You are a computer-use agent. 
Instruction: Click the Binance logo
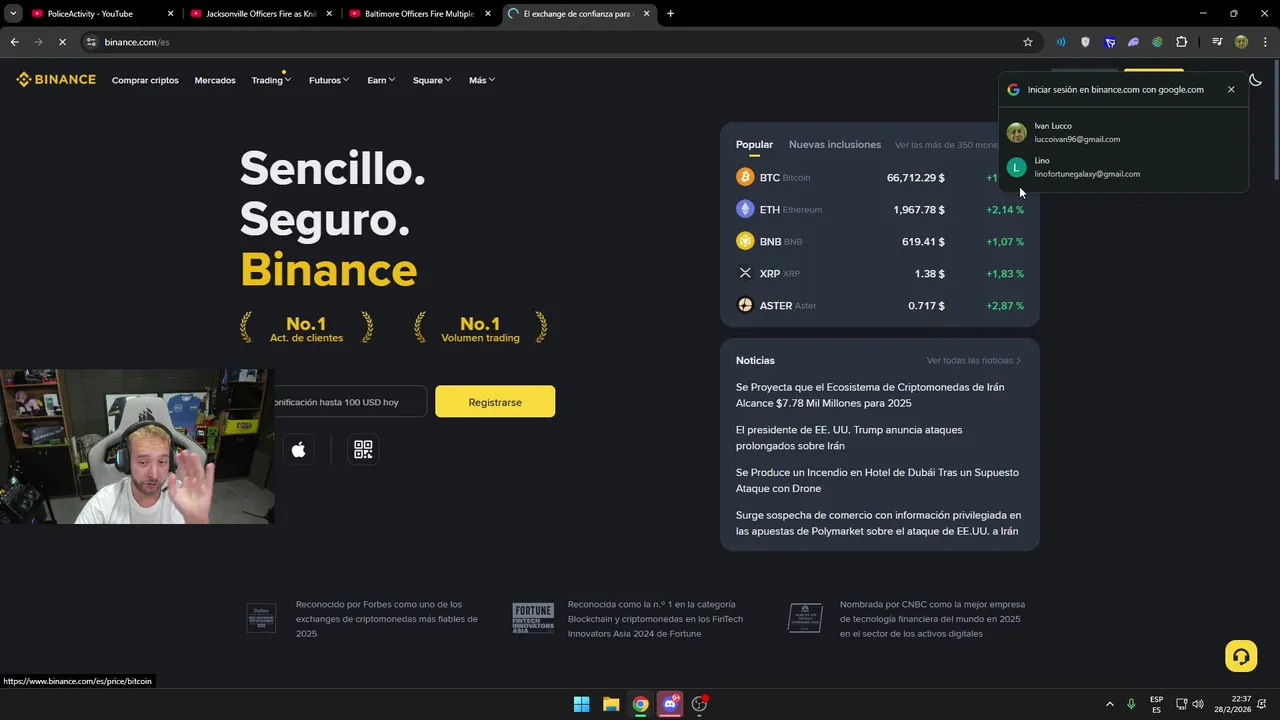56,80
